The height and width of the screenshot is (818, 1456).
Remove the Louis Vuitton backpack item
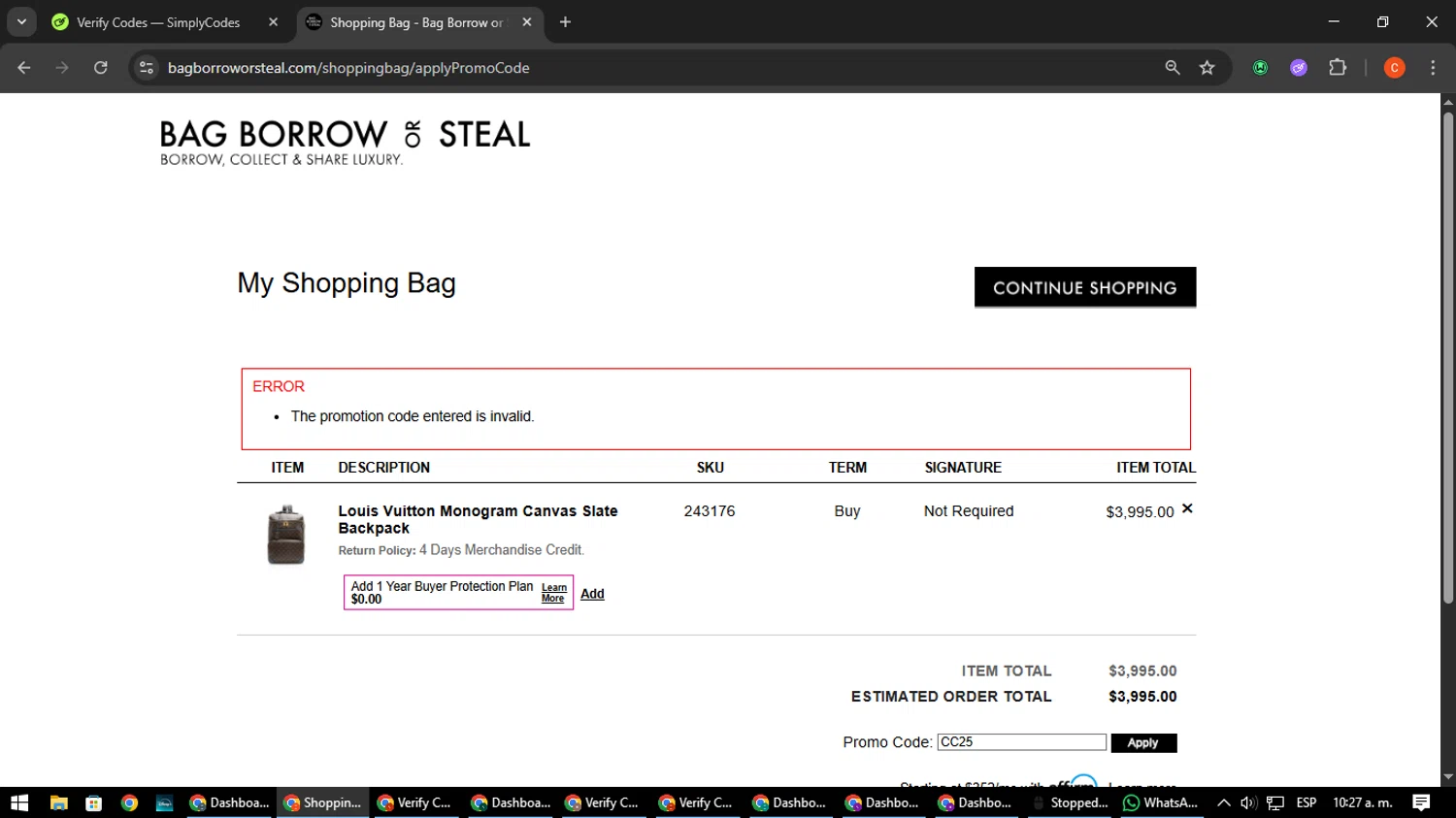[x=1187, y=508]
